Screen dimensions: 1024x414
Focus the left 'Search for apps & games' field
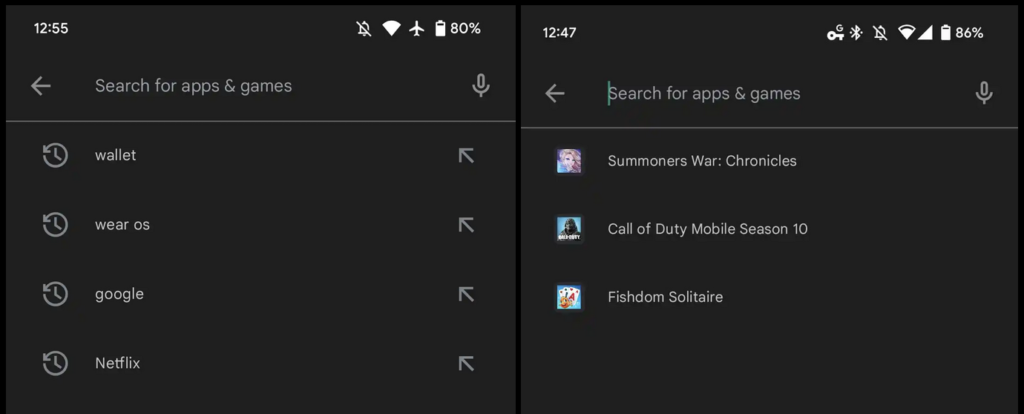pyautogui.click(x=274, y=86)
